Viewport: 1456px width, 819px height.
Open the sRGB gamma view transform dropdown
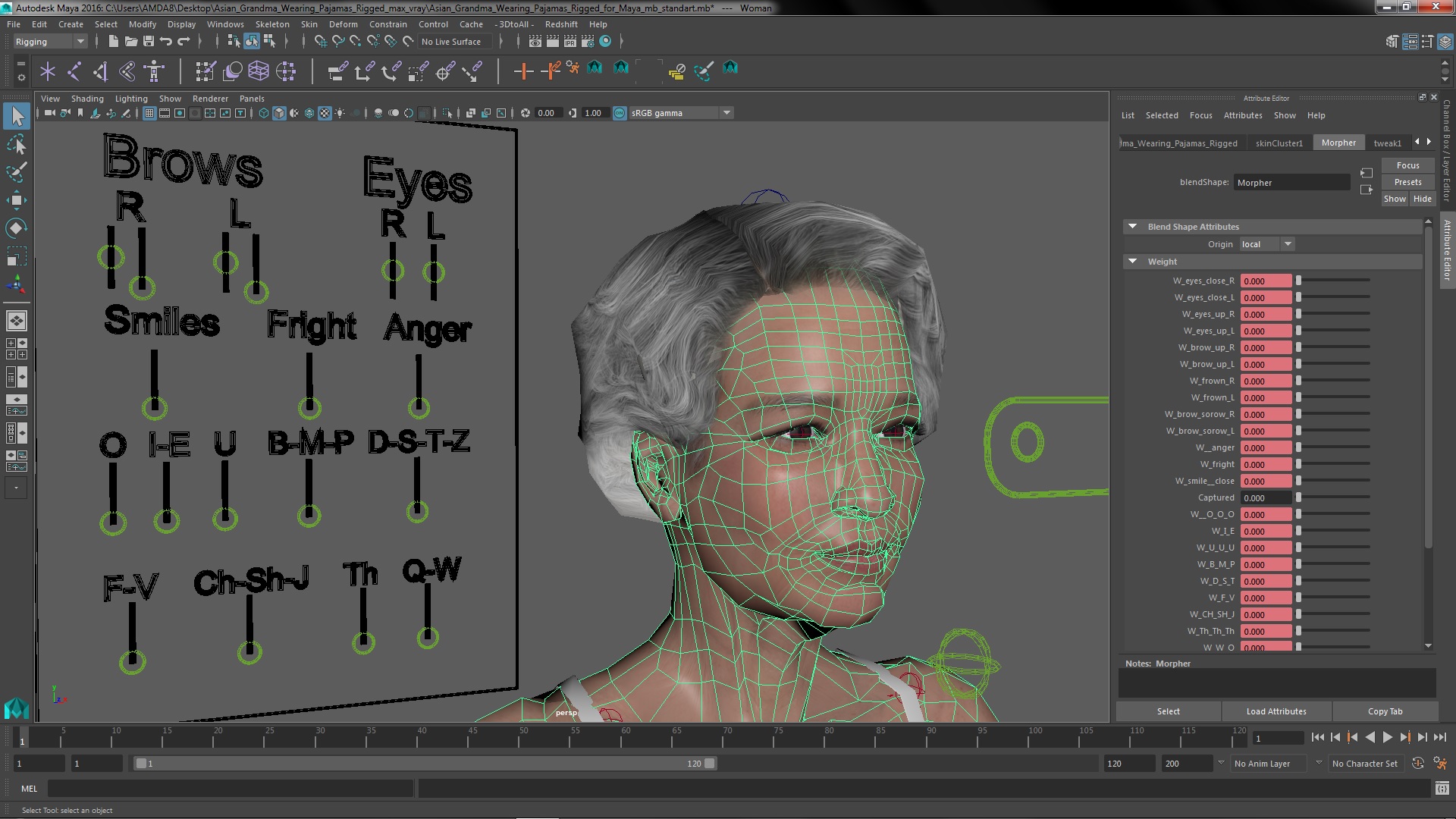pyautogui.click(x=681, y=113)
